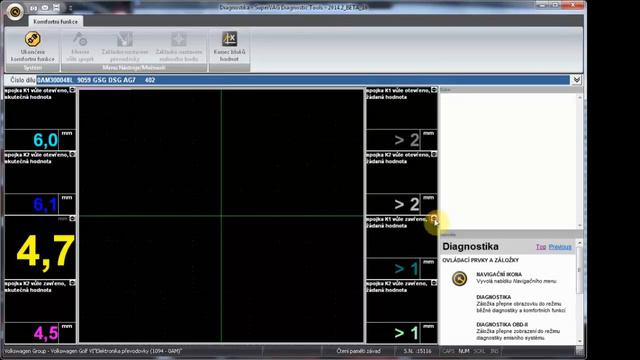
Task: Select the white > 2 value for K2 otevřeno
Action: click(x=407, y=204)
